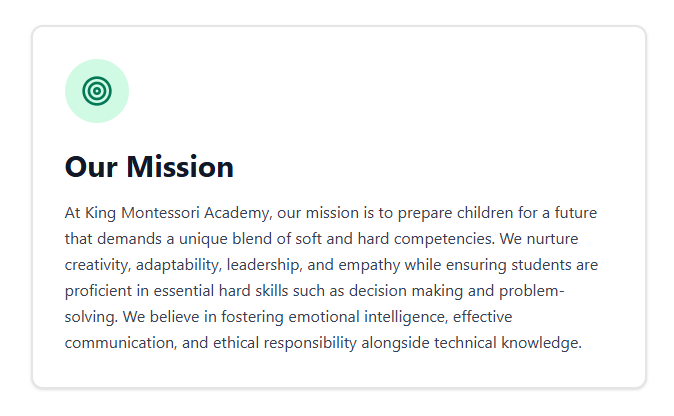
Task: Click the "Our Mission" heading
Action: (149, 167)
